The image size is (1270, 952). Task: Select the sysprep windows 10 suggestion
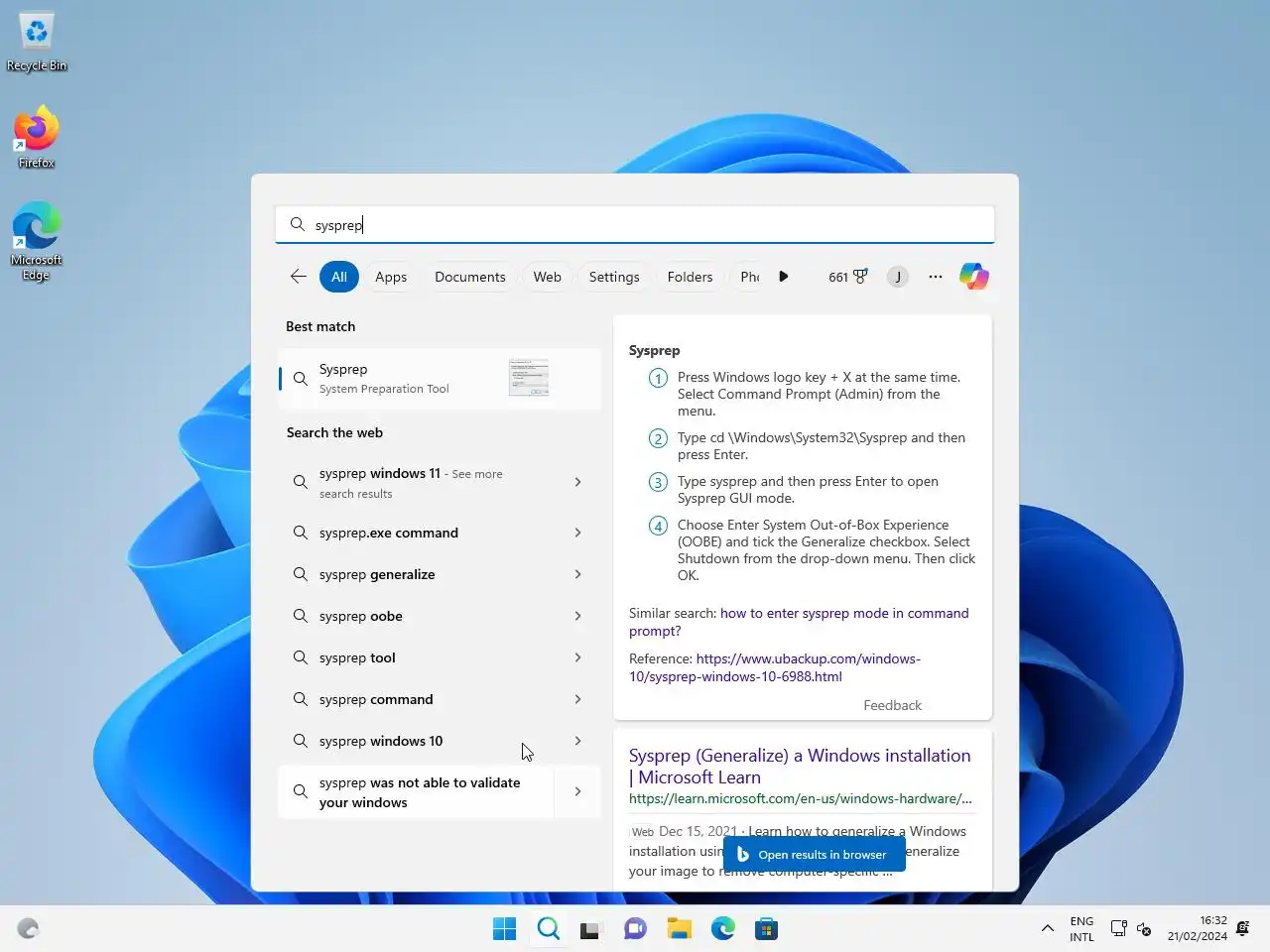pyautogui.click(x=417, y=741)
